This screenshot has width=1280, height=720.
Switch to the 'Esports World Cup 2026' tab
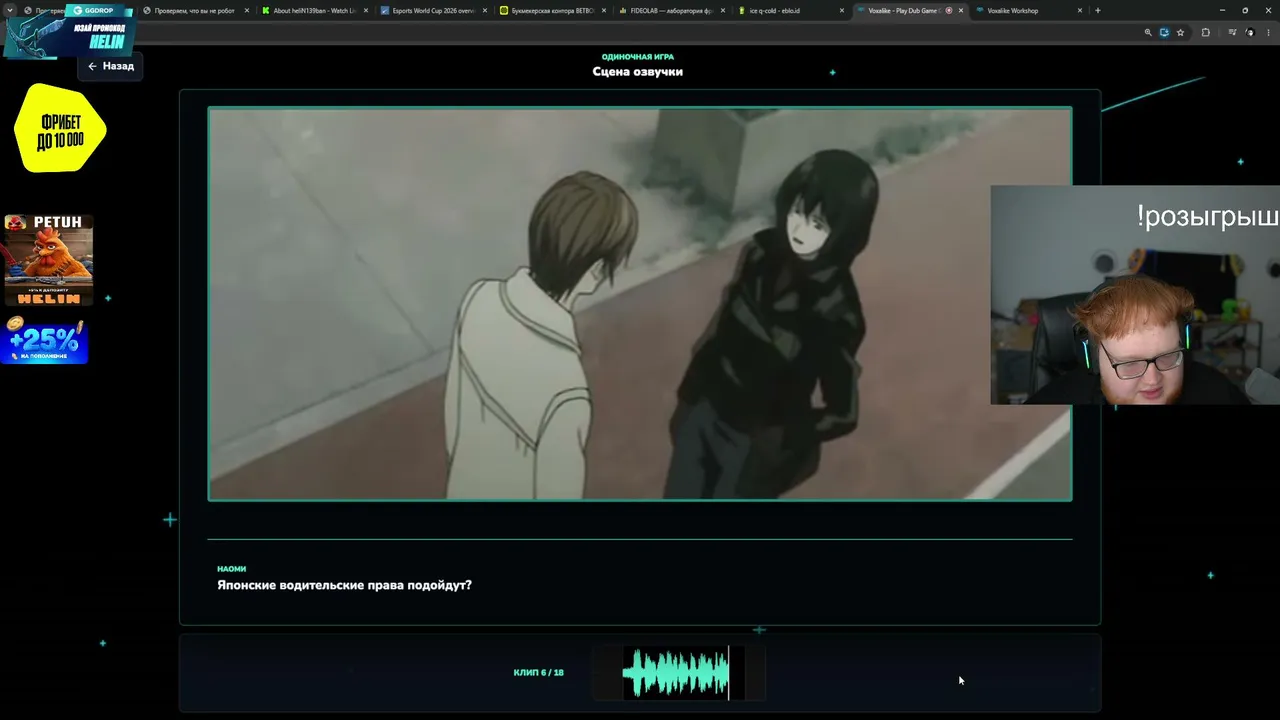click(433, 11)
